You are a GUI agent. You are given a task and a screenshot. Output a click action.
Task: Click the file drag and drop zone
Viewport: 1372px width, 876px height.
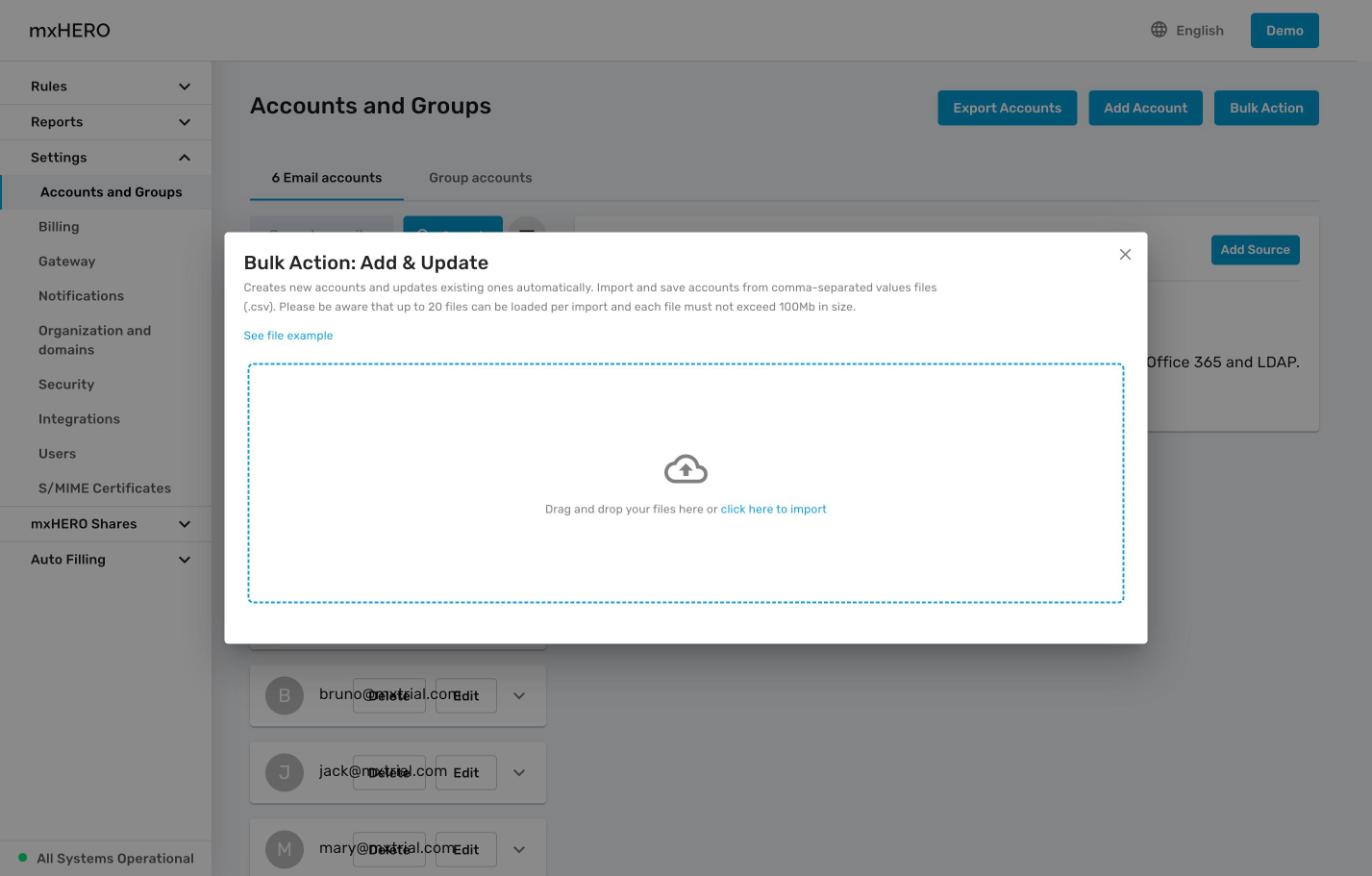[x=686, y=483]
